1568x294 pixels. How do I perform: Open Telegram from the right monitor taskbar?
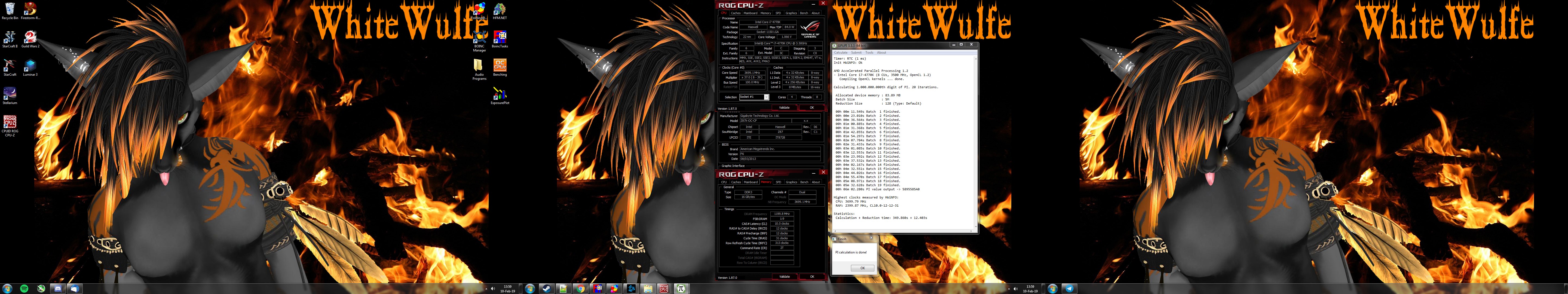point(1070,289)
